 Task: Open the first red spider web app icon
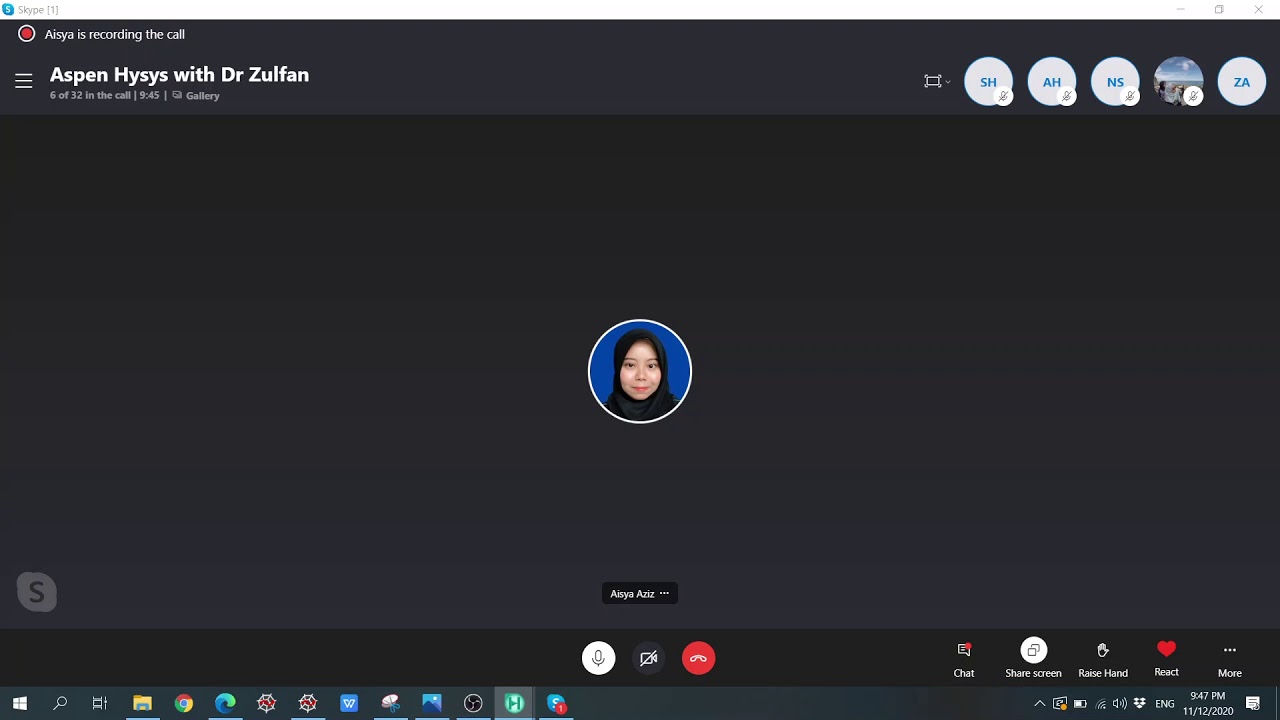pyautogui.click(x=266, y=704)
